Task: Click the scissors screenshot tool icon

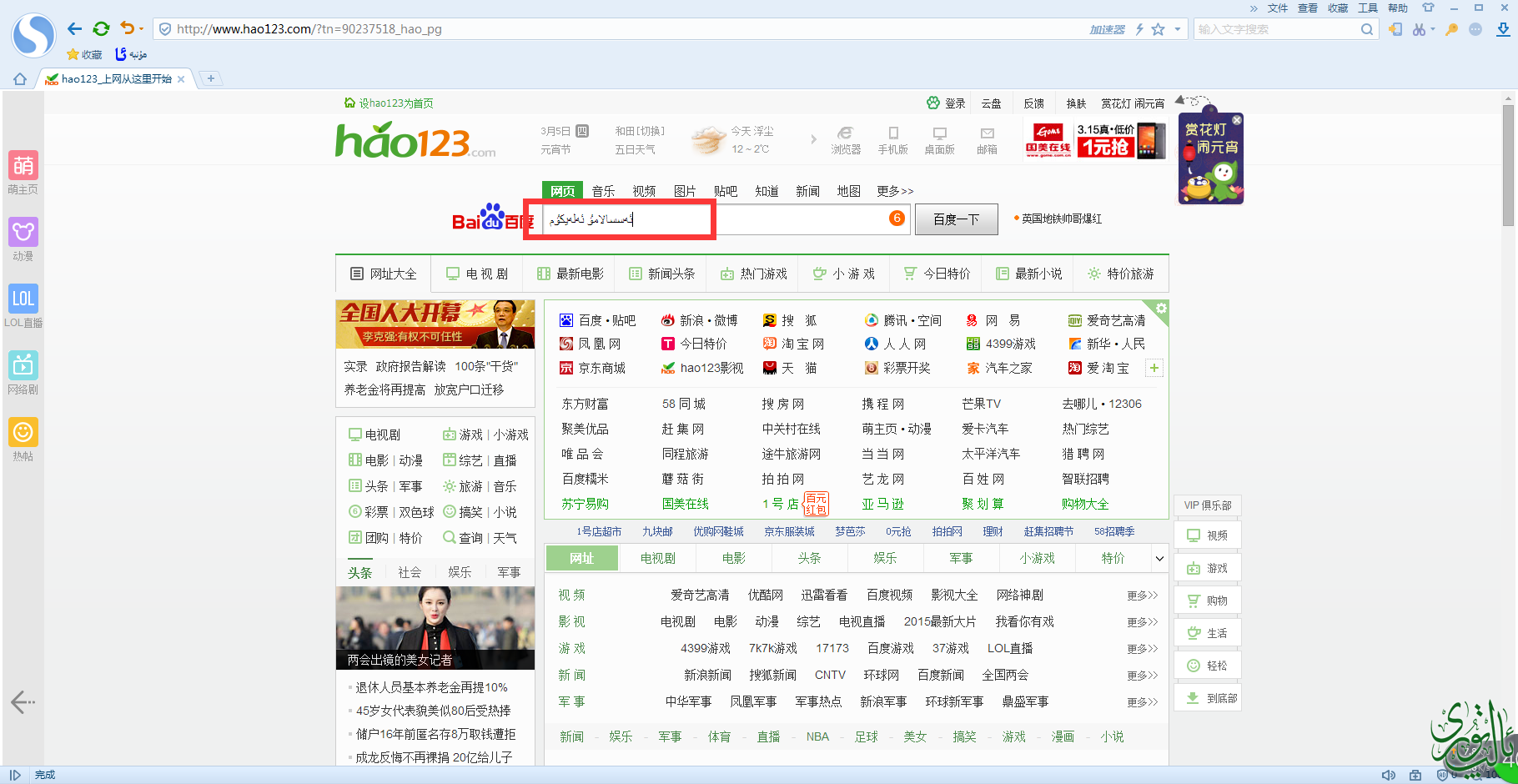Action: [x=1420, y=29]
